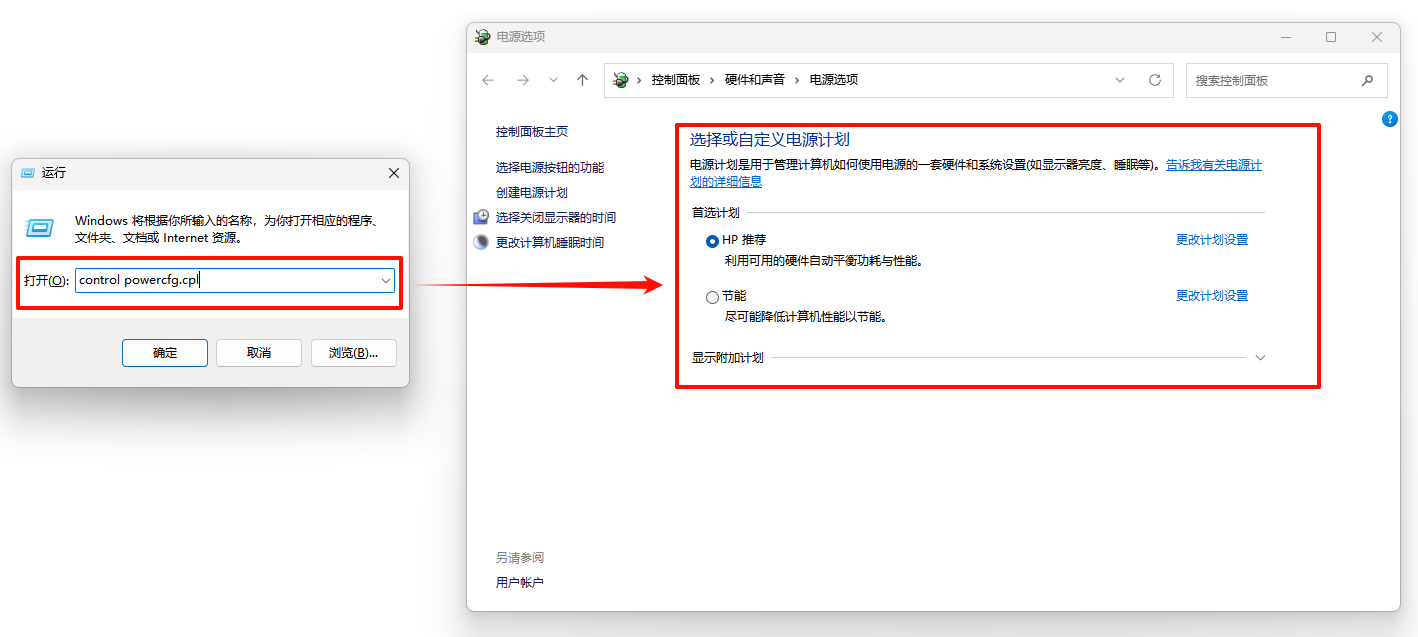
Task: Open 选择关闭显示器的时间 sidebar link
Action: pos(555,217)
